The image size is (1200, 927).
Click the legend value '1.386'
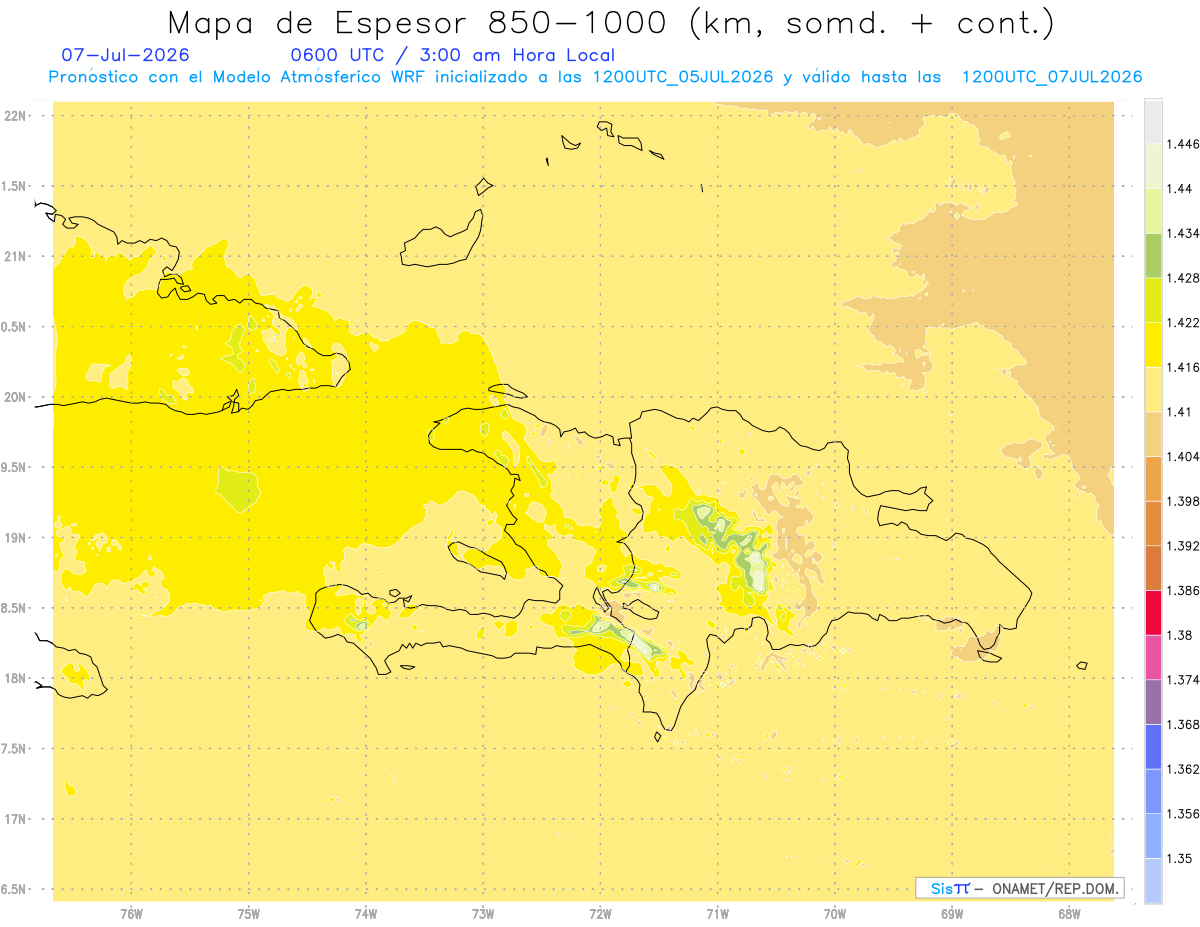(x=1183, y=590)
